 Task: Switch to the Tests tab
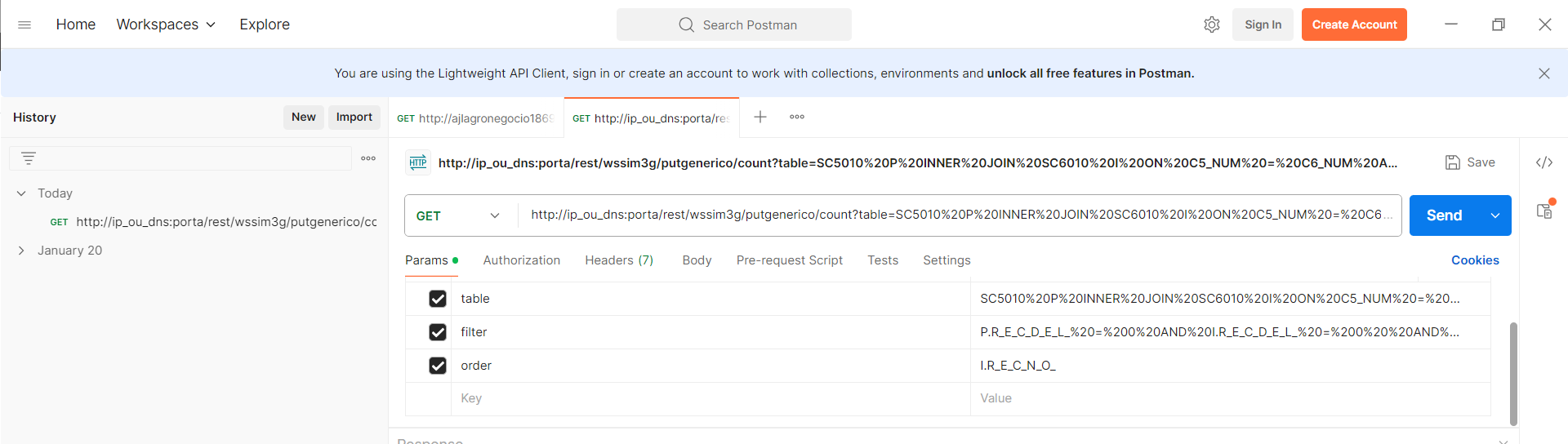883,260
